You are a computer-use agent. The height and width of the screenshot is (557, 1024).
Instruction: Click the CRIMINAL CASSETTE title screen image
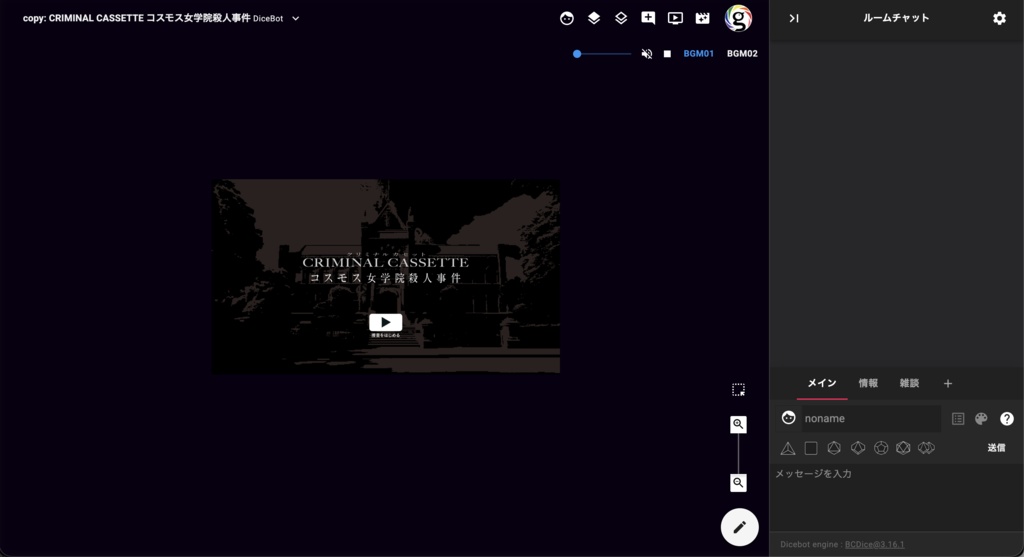coord(386,276)
